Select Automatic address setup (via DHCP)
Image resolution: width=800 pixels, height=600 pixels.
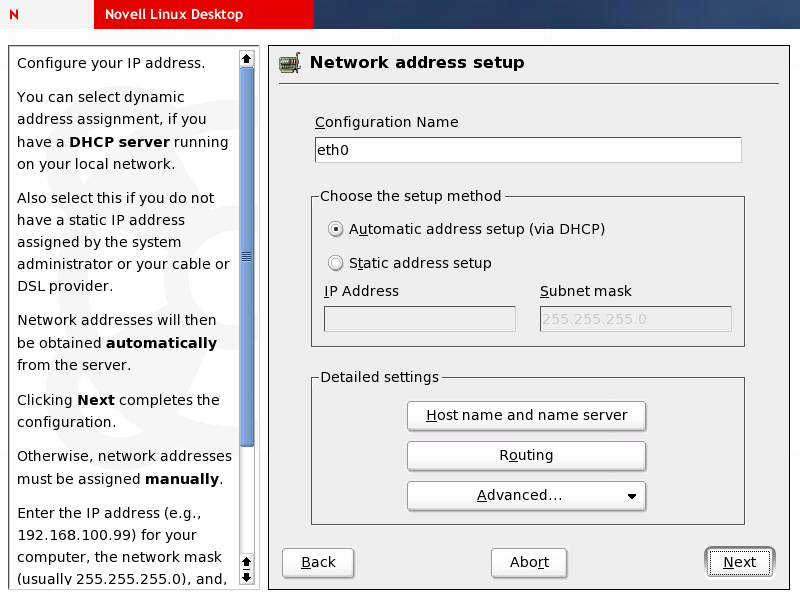(335, 229)
